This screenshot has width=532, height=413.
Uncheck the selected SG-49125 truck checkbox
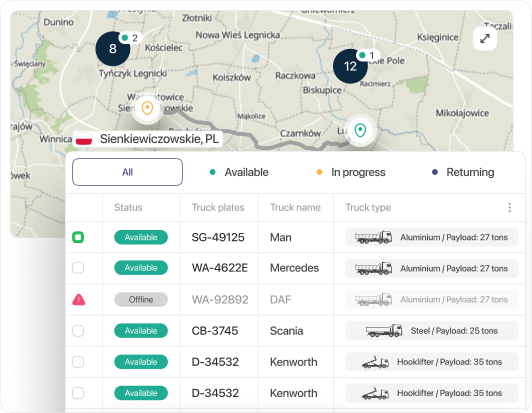point(78,237)
